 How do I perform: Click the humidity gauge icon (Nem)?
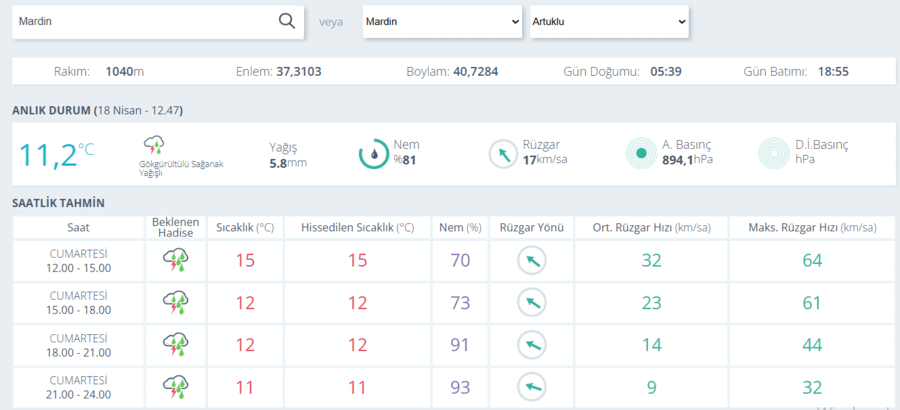point(374,153)
